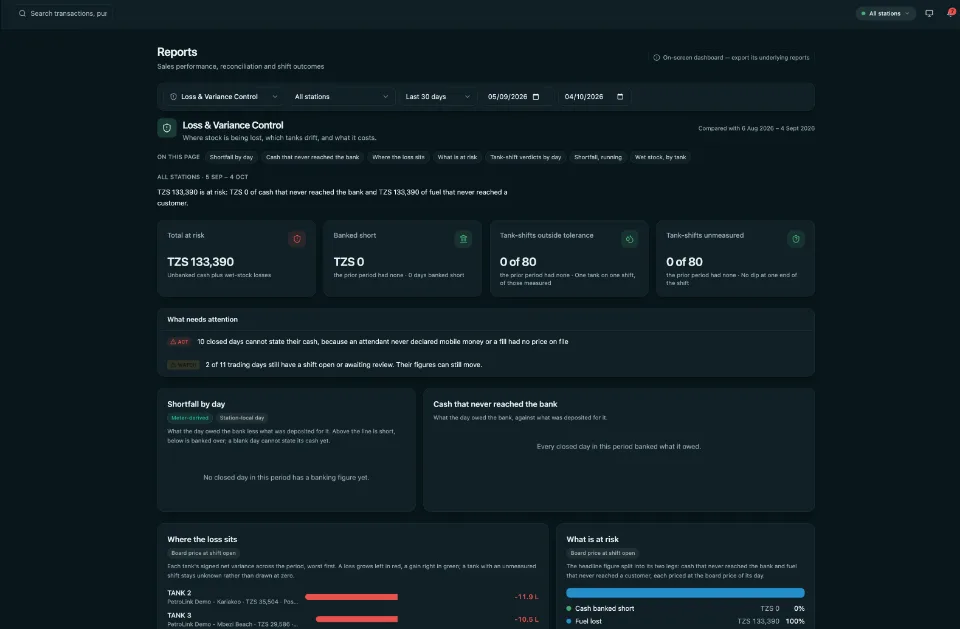Toggle the Station-local day chip
The height and width of the screenshot is (629, 960).
(x=242, y=418)
